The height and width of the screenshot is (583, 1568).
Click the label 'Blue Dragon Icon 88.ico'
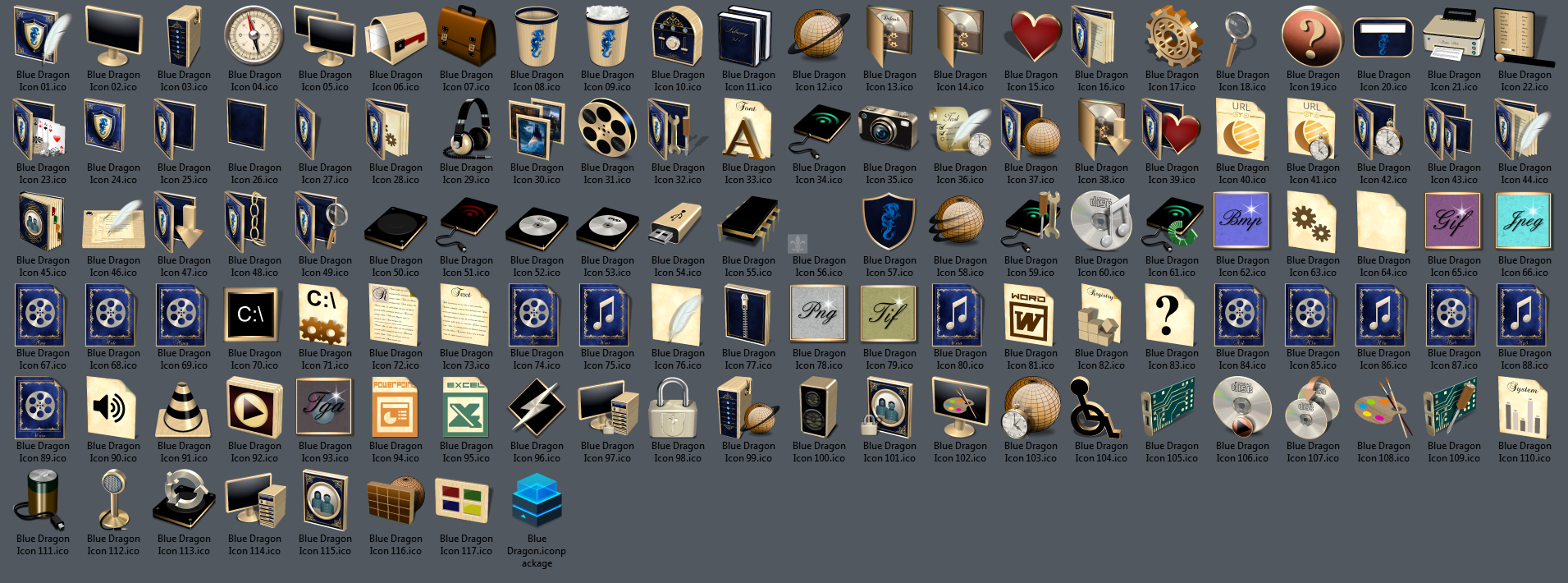tap(1525, 359)
